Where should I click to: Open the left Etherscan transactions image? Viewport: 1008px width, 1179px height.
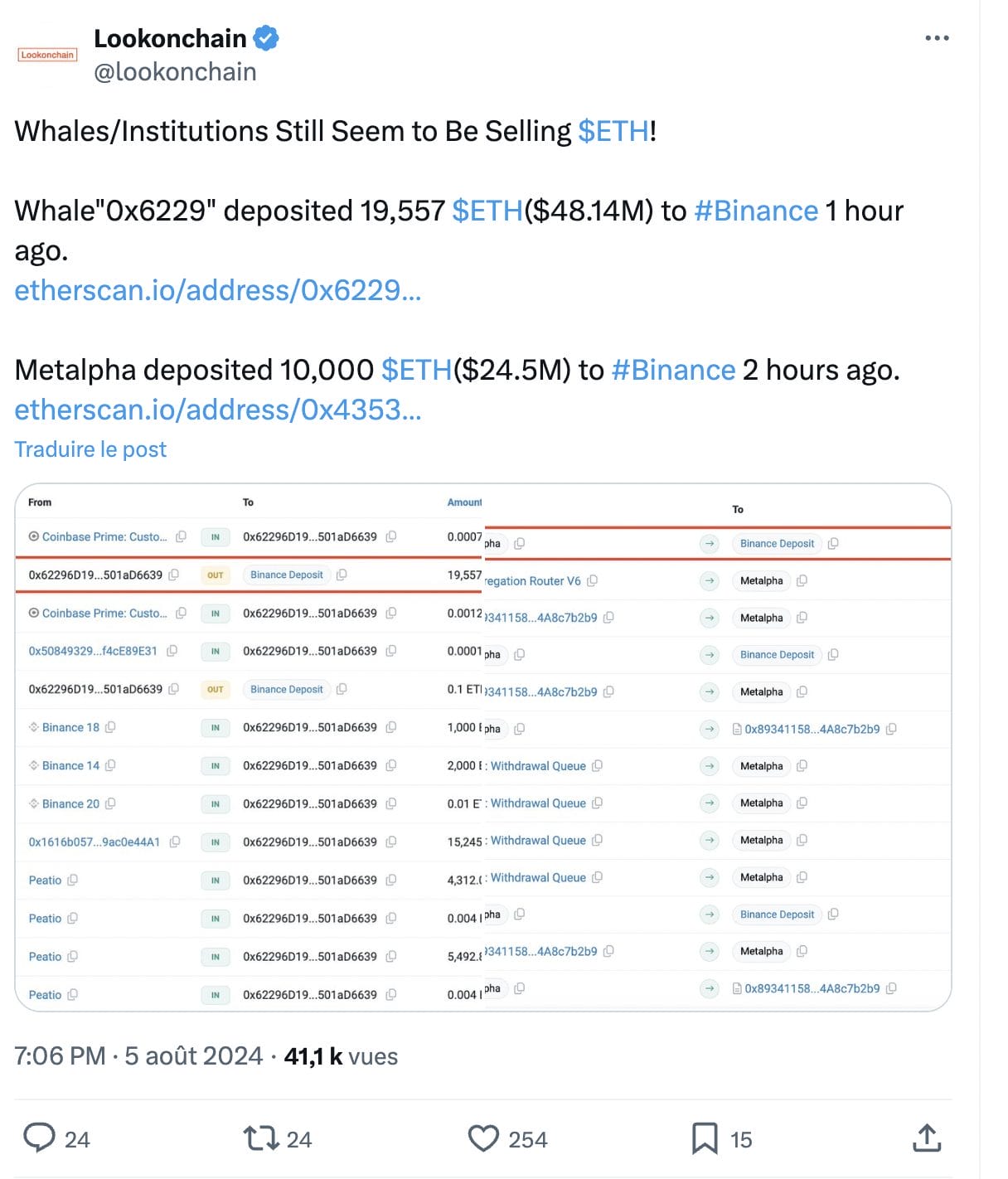(249, 746)
